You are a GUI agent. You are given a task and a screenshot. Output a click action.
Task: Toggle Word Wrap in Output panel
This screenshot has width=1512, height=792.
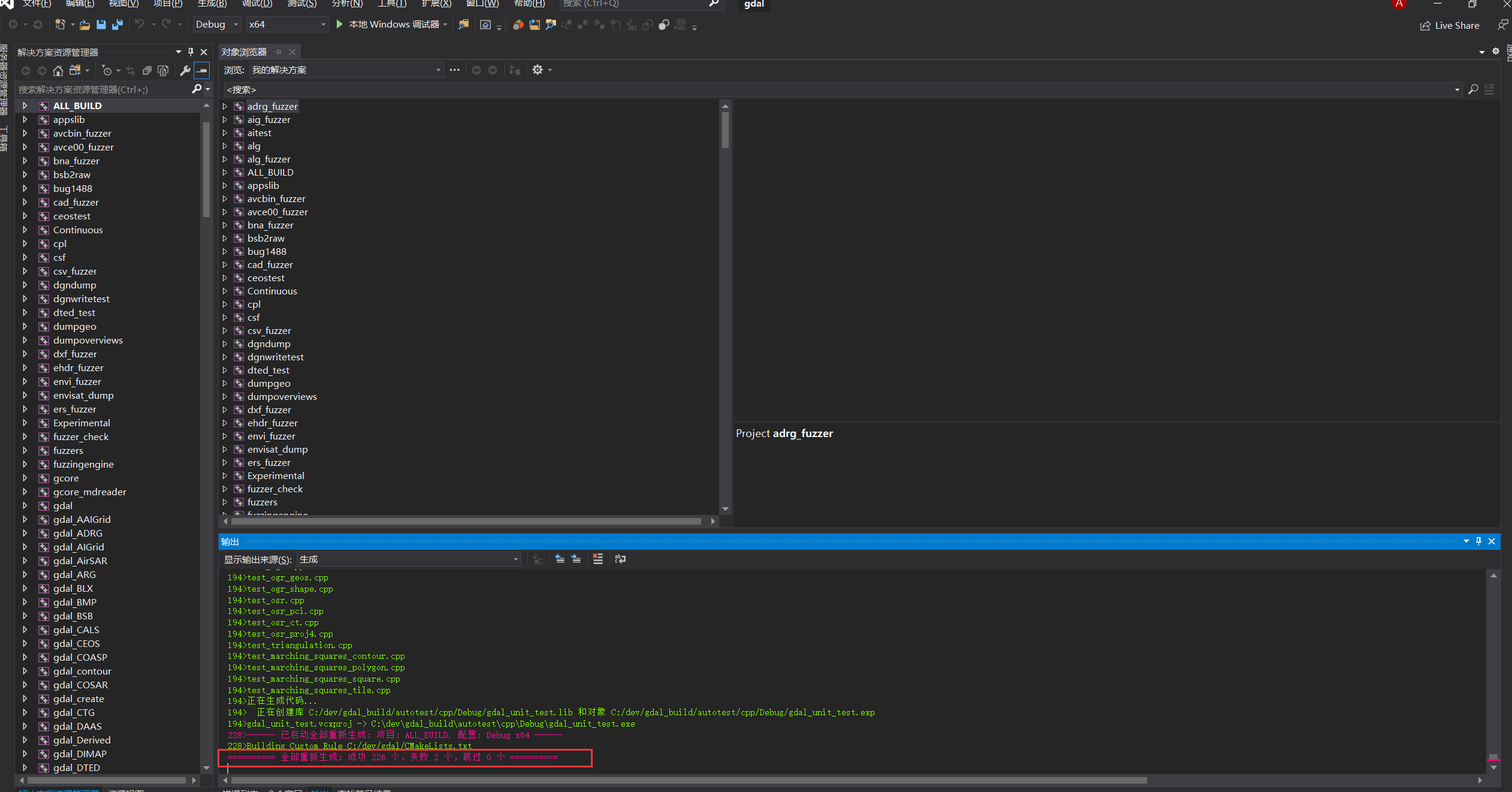click(x=620, y=559)
